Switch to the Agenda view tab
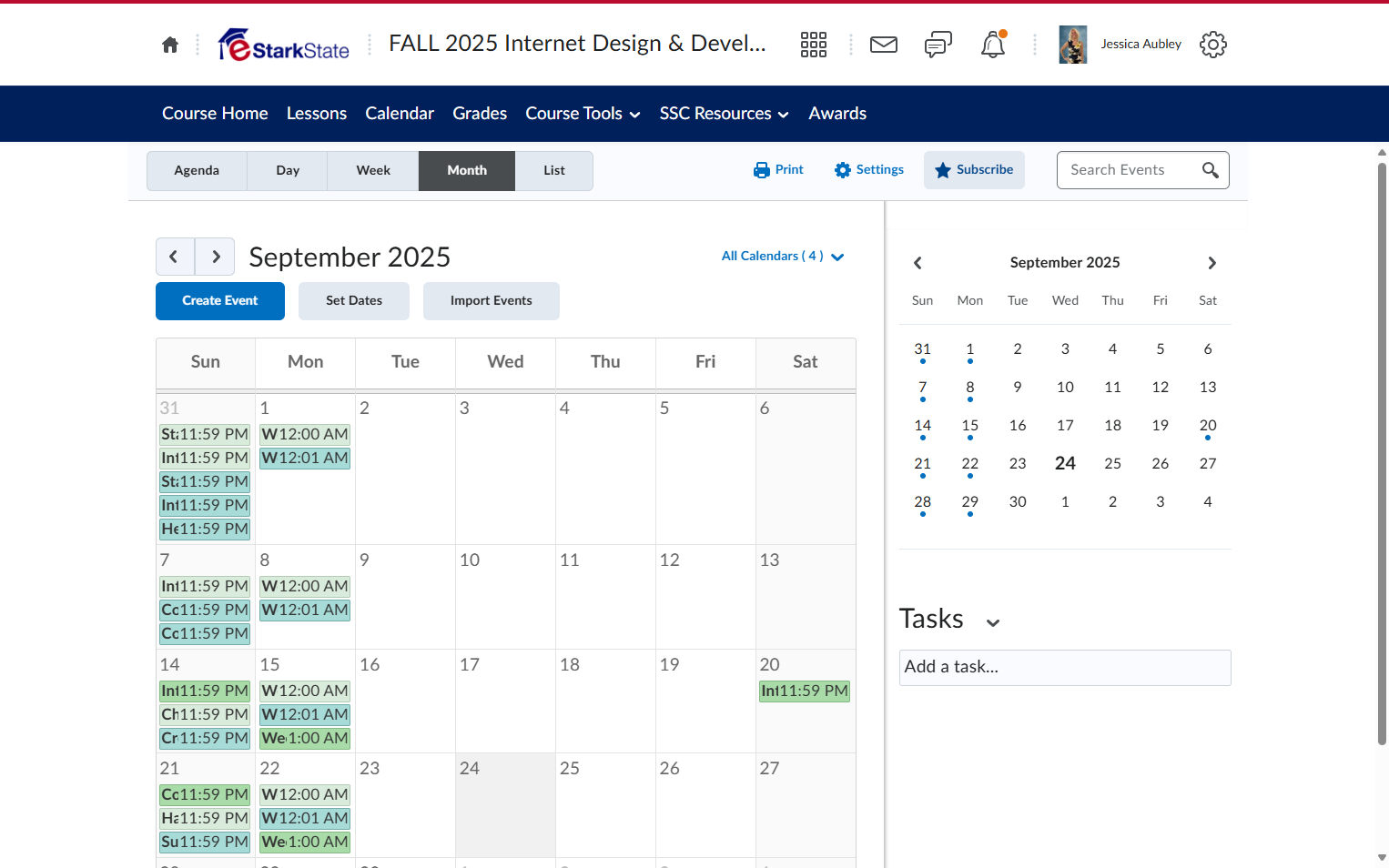Image resolution: width=1389 pixels, height=868 pixels. tap(197, 171)
